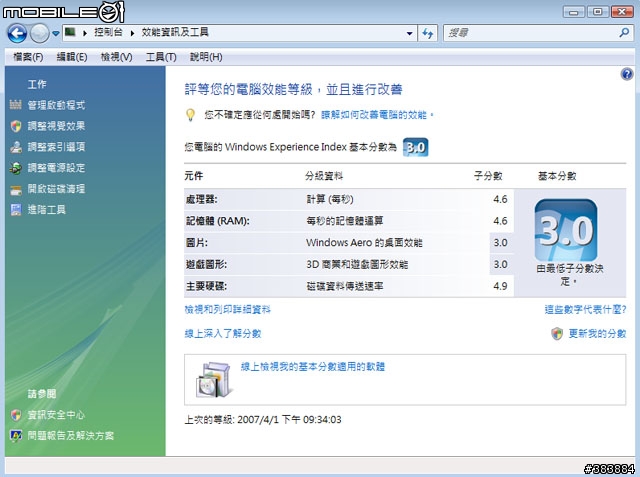This screenshot has width=640, height=477.
Task: Open 瞭解如何改善電腦的效能 link
Action: pyautogui.click(x=377, y=115)
